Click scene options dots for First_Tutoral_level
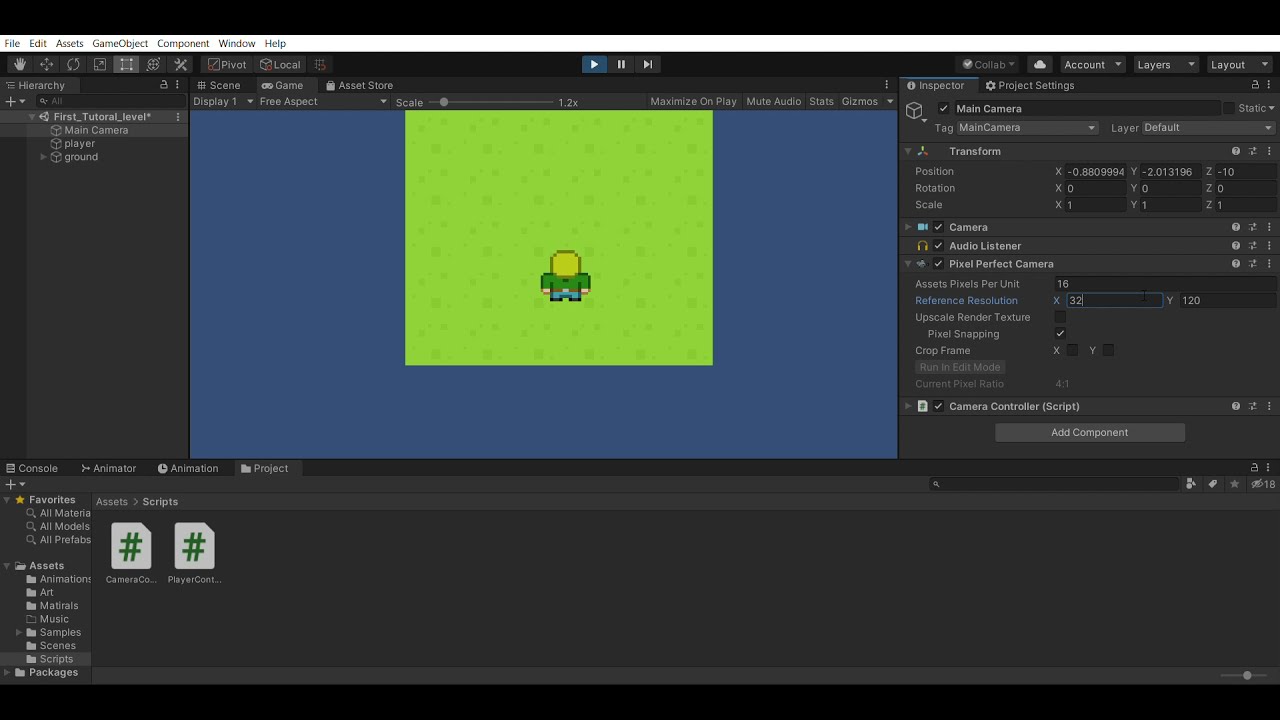Viewport: 1280px width, 720px height. click(x=178, y=117)
